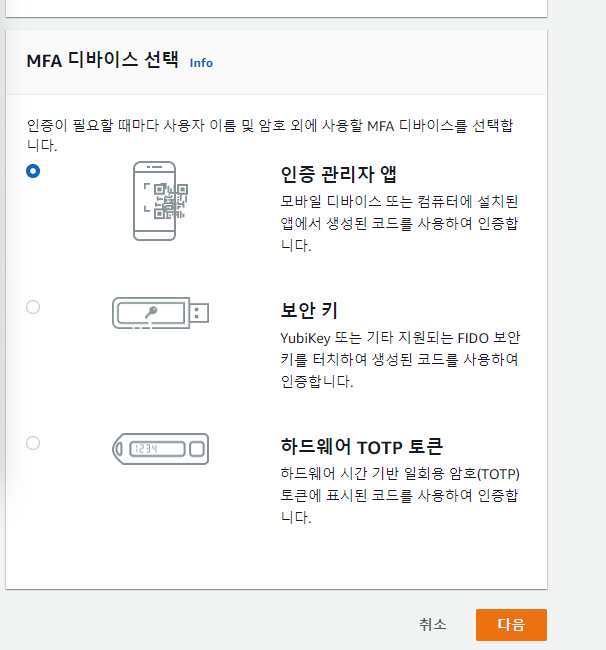Click the 인증이 필요할 때마다 instruction paragraph
Viewport: 606px width, 650px height.
coord(270,135)
